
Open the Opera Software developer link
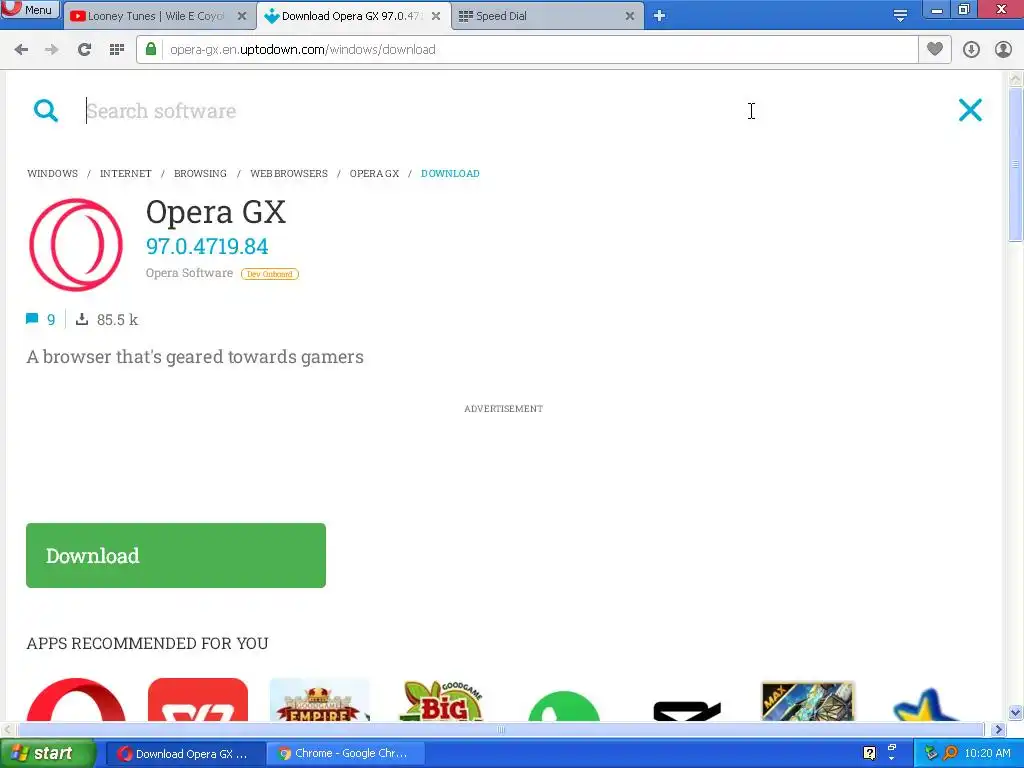point(189,273)
